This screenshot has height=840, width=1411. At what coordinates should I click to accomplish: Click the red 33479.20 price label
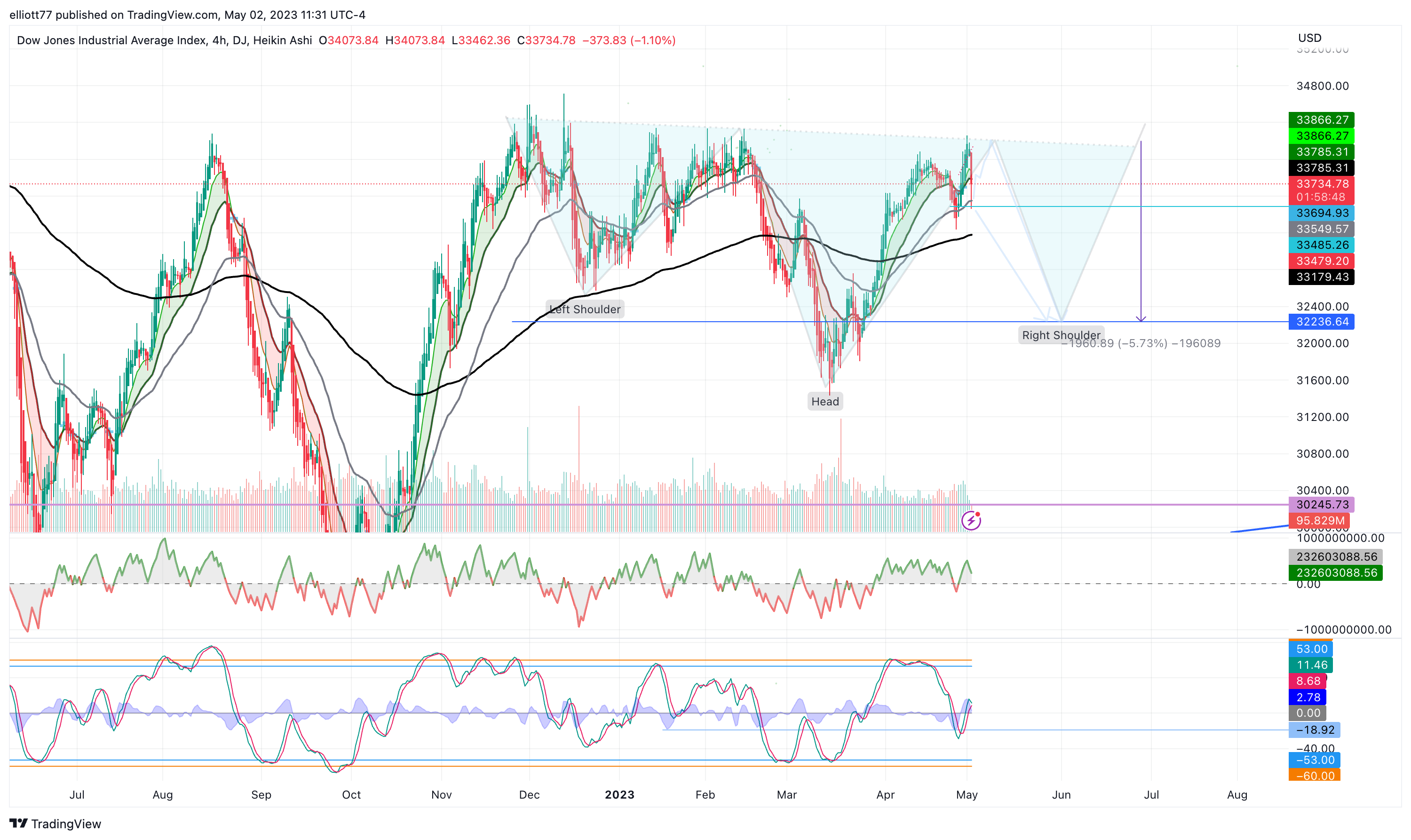pyautogui.click(x=1321, y=261)
